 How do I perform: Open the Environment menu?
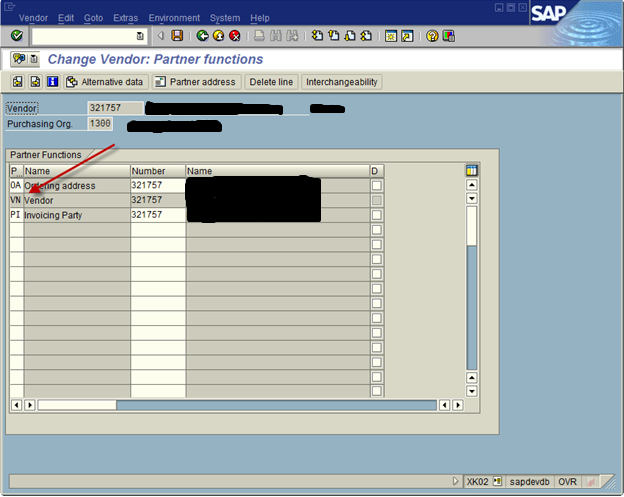pos(174,18)
